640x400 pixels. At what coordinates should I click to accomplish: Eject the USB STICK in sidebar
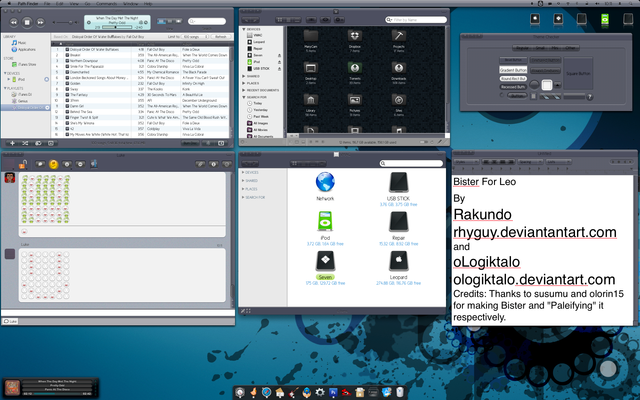coord(280,69)
